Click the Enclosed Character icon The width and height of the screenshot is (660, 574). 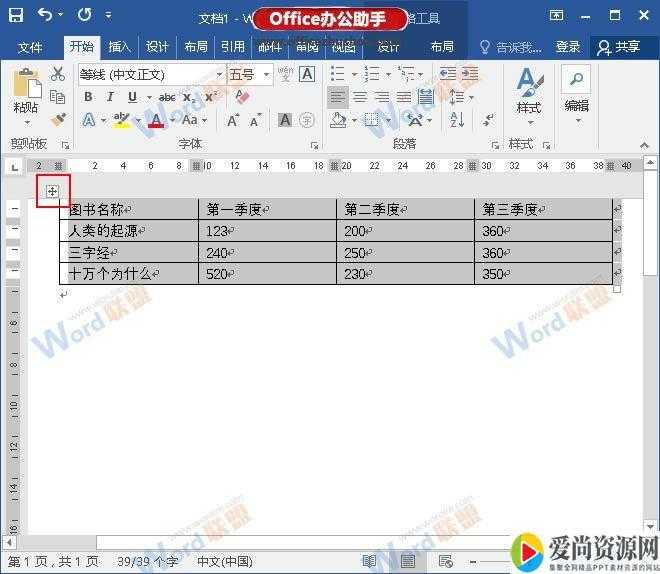pyautogui.click(x=307, y=120)
